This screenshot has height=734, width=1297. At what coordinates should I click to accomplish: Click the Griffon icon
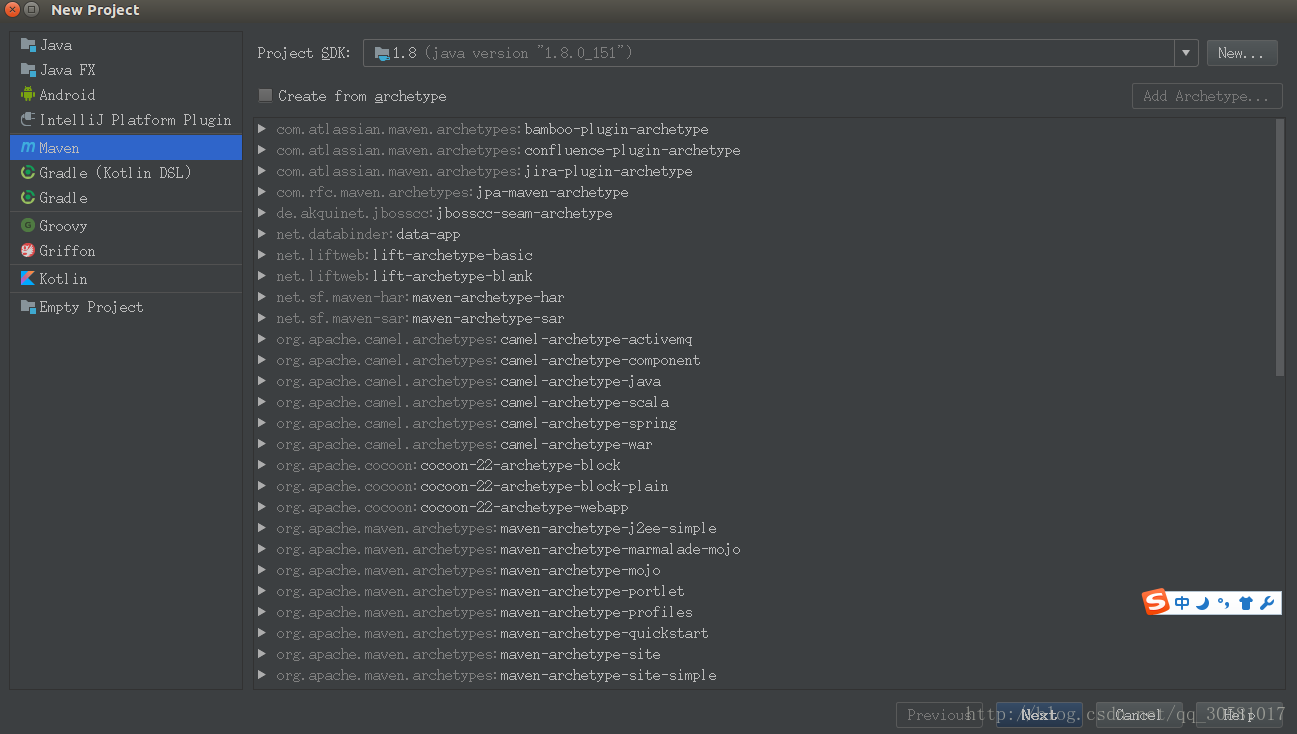click(28, 251)
